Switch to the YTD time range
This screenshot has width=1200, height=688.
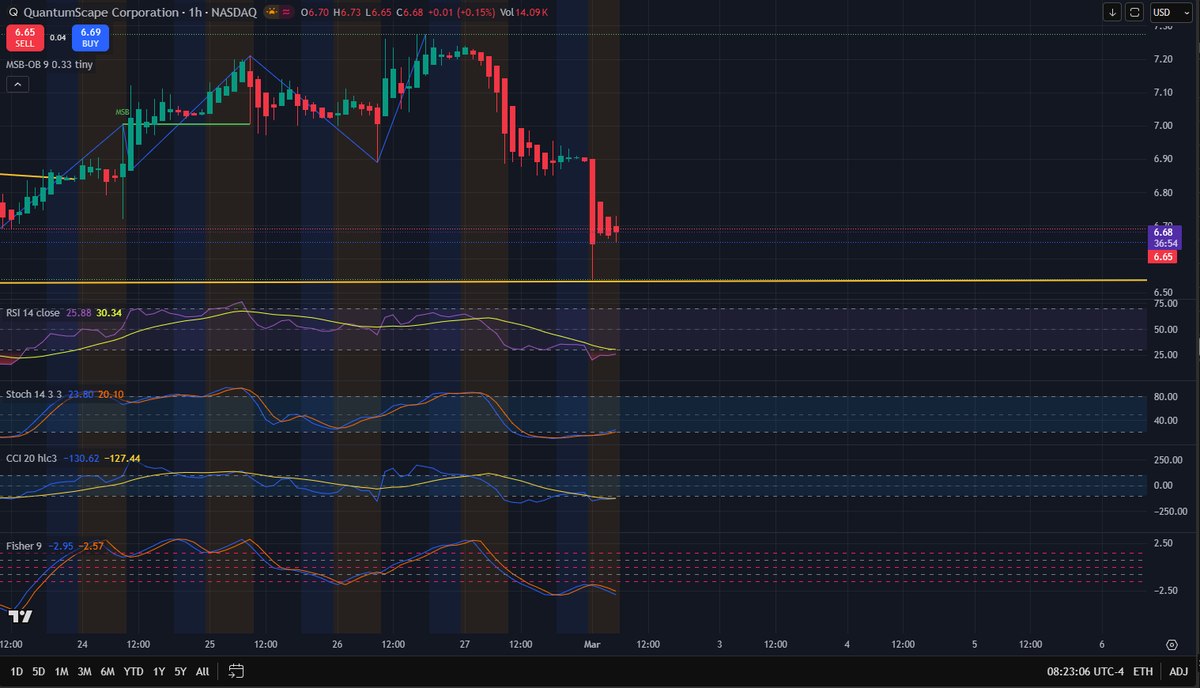(x=133, y=671)
